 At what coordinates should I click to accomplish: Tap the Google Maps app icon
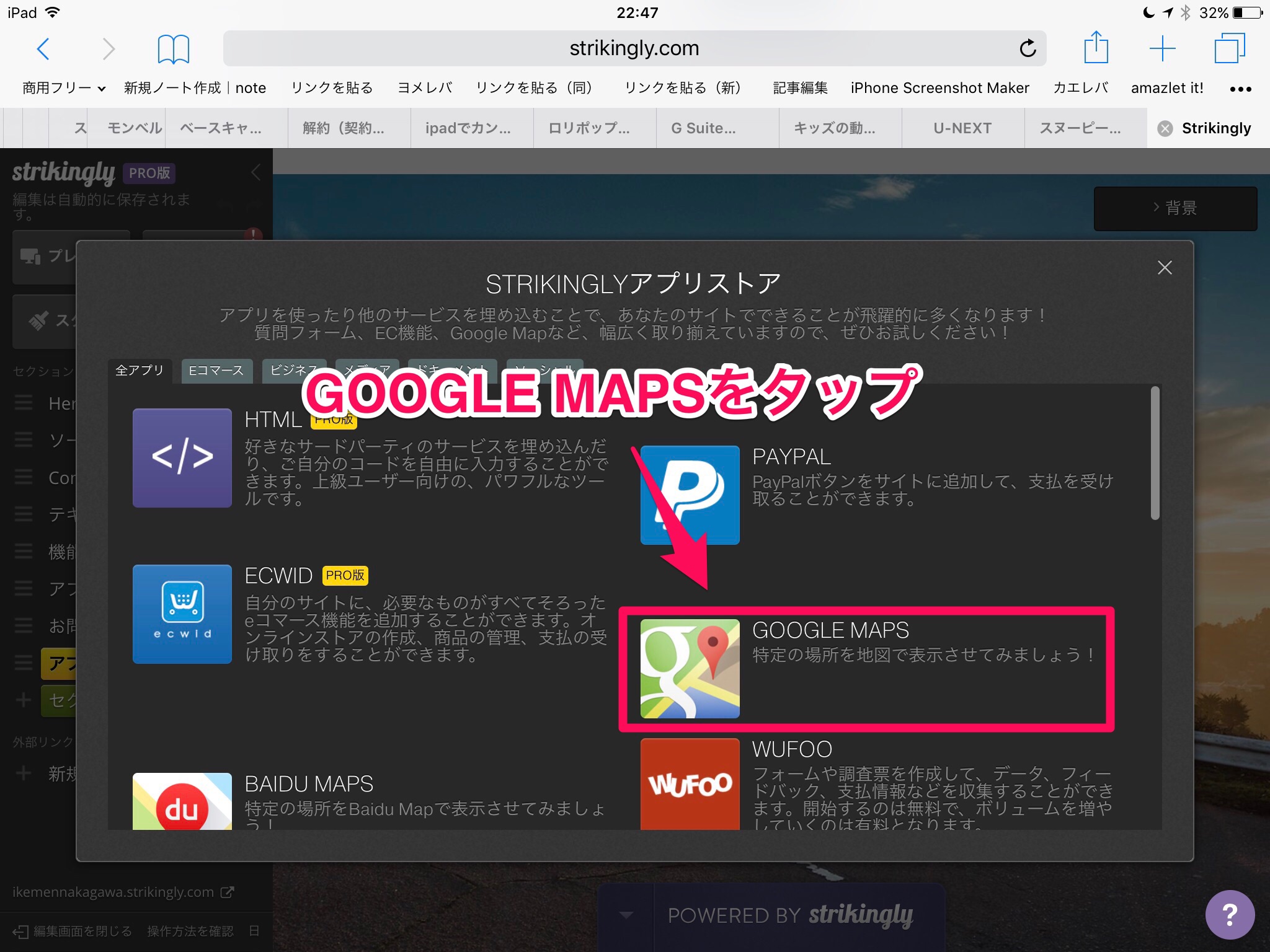pyautogui.click(x=690, y=668)
